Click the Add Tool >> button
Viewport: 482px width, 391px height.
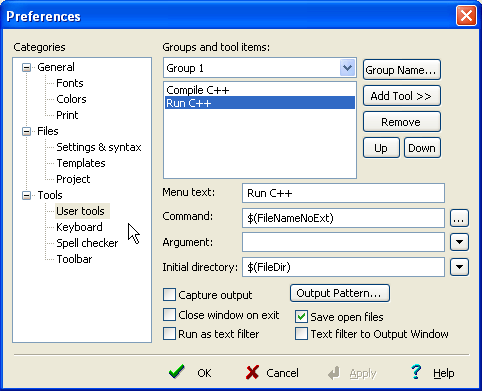pyautogui.click(x=402, y=96)
